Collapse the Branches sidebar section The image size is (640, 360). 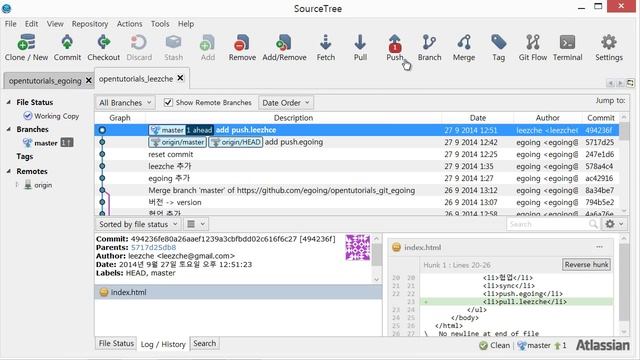click(x=9, y=129)
